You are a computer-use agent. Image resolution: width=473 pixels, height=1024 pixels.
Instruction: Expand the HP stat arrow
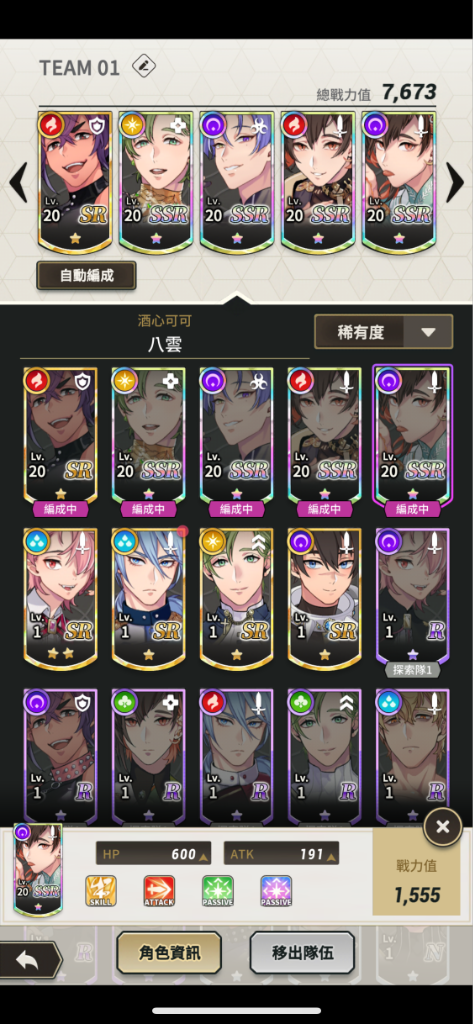tap(204, 855)
